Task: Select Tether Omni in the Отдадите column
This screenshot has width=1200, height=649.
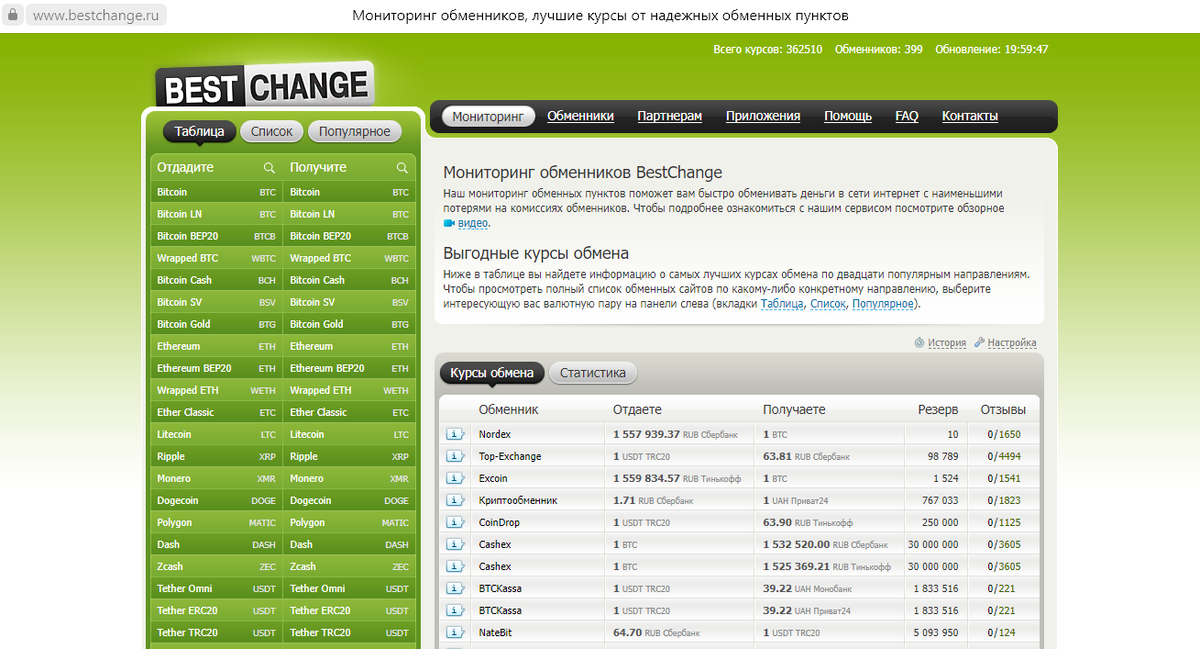Action: pos(216,588)
